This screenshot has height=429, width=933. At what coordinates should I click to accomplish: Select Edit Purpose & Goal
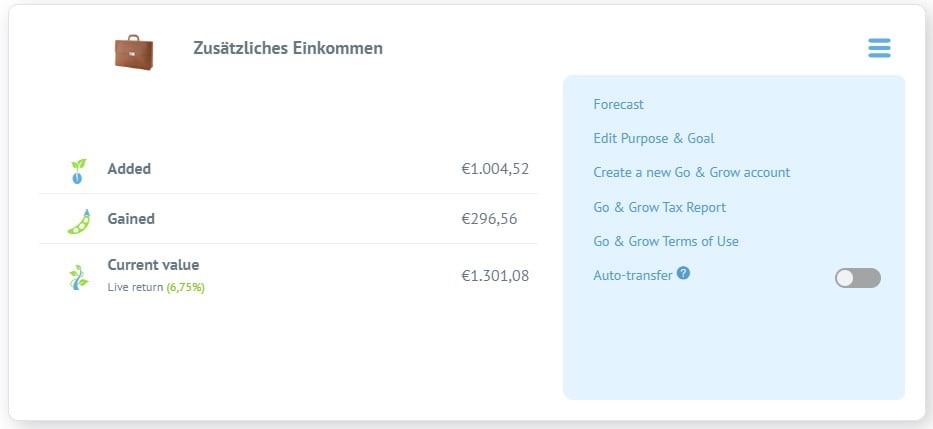click(x=653, y=139)
